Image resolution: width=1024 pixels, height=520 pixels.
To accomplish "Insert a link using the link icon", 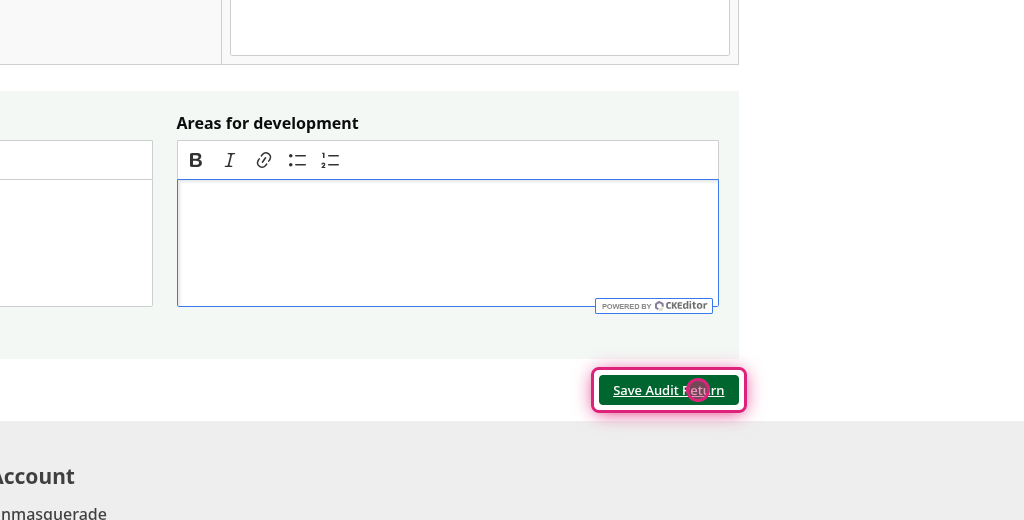I will [263, 160].
